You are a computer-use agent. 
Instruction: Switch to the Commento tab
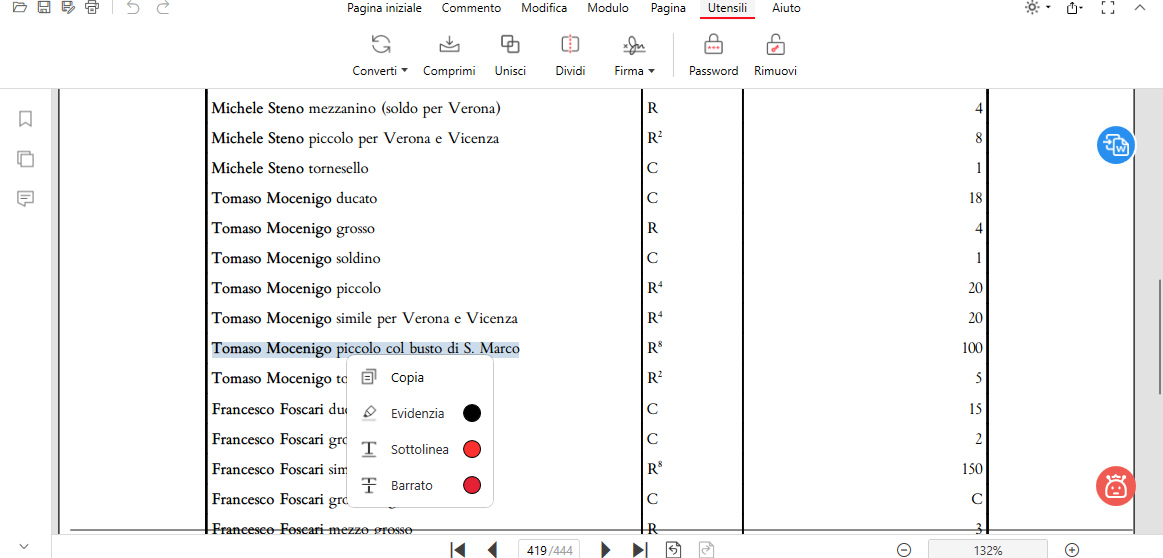pos(471,8)
